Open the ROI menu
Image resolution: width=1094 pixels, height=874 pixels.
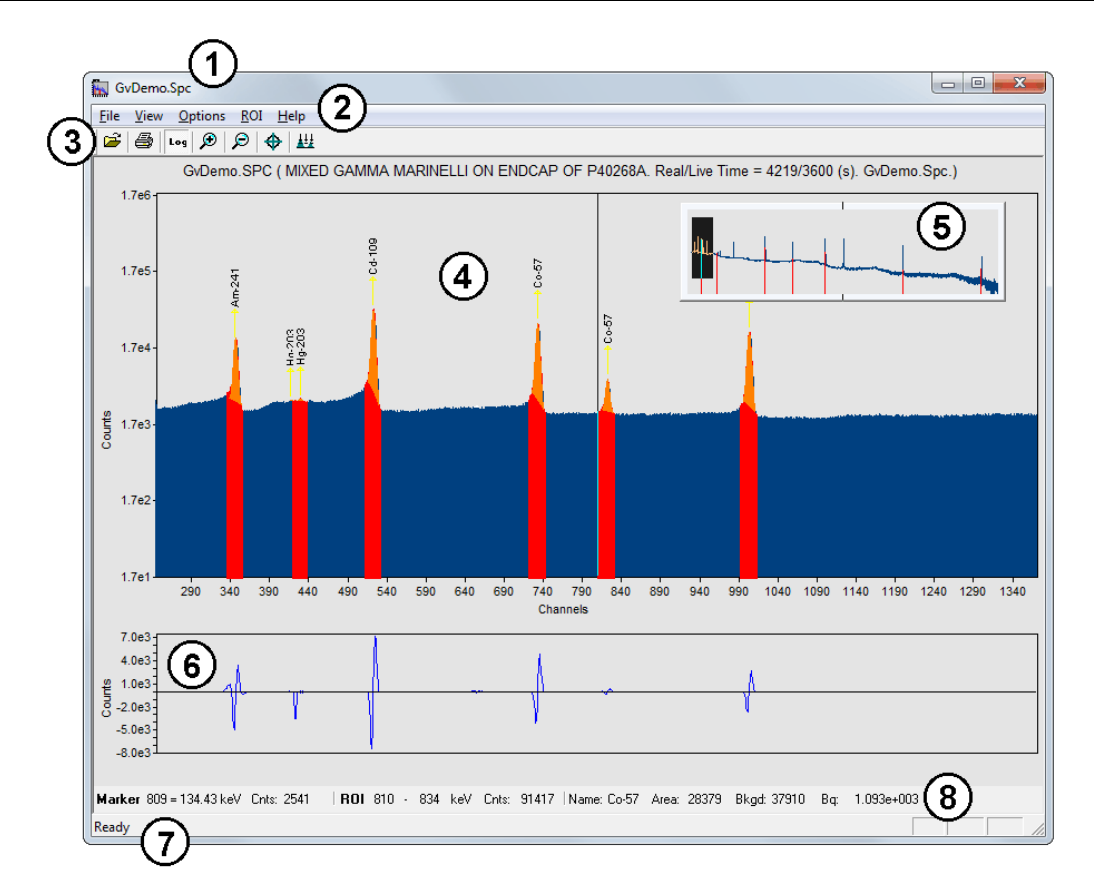click(251, 116)
